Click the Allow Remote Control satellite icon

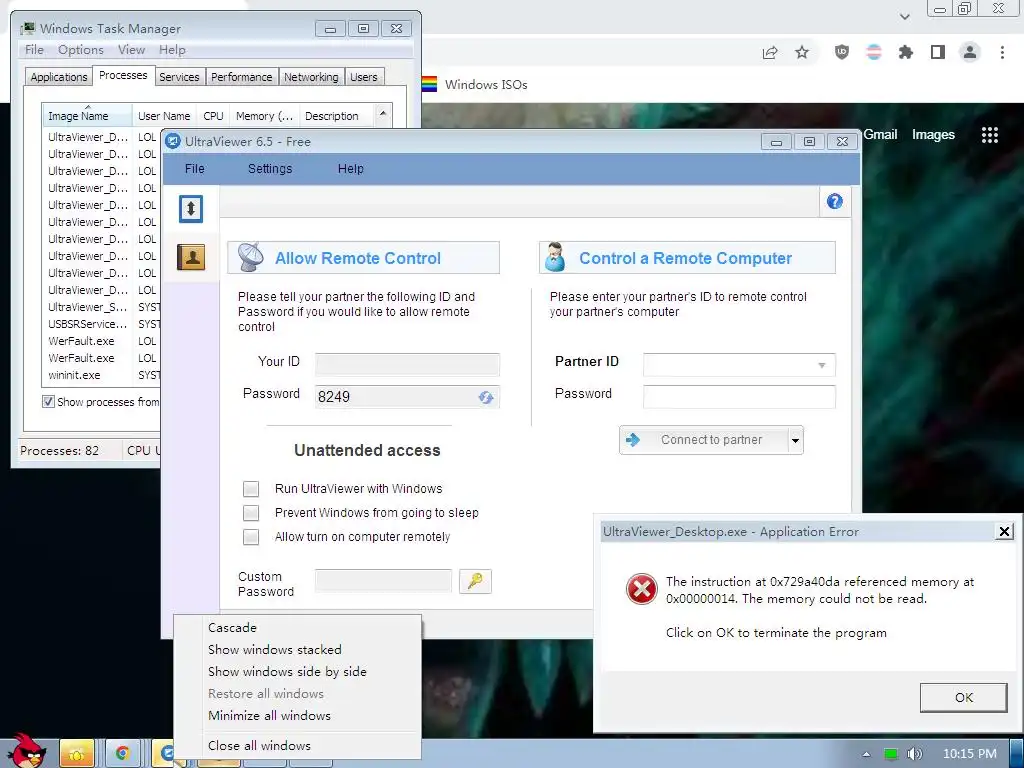pyautogui.click(x=250, y=257)
